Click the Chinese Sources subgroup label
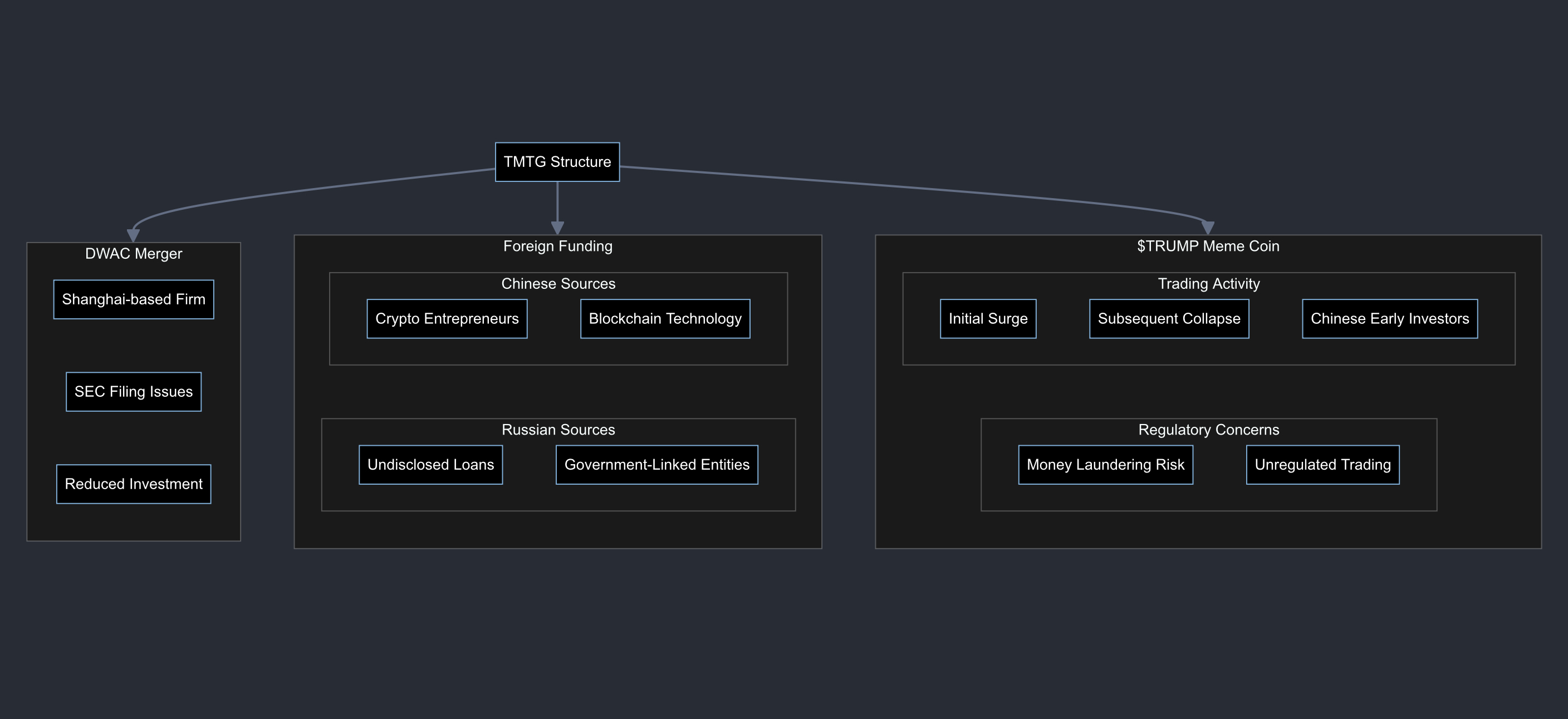Image resolution: width=1568 pixels, height=719 pixels. (558, 284)
